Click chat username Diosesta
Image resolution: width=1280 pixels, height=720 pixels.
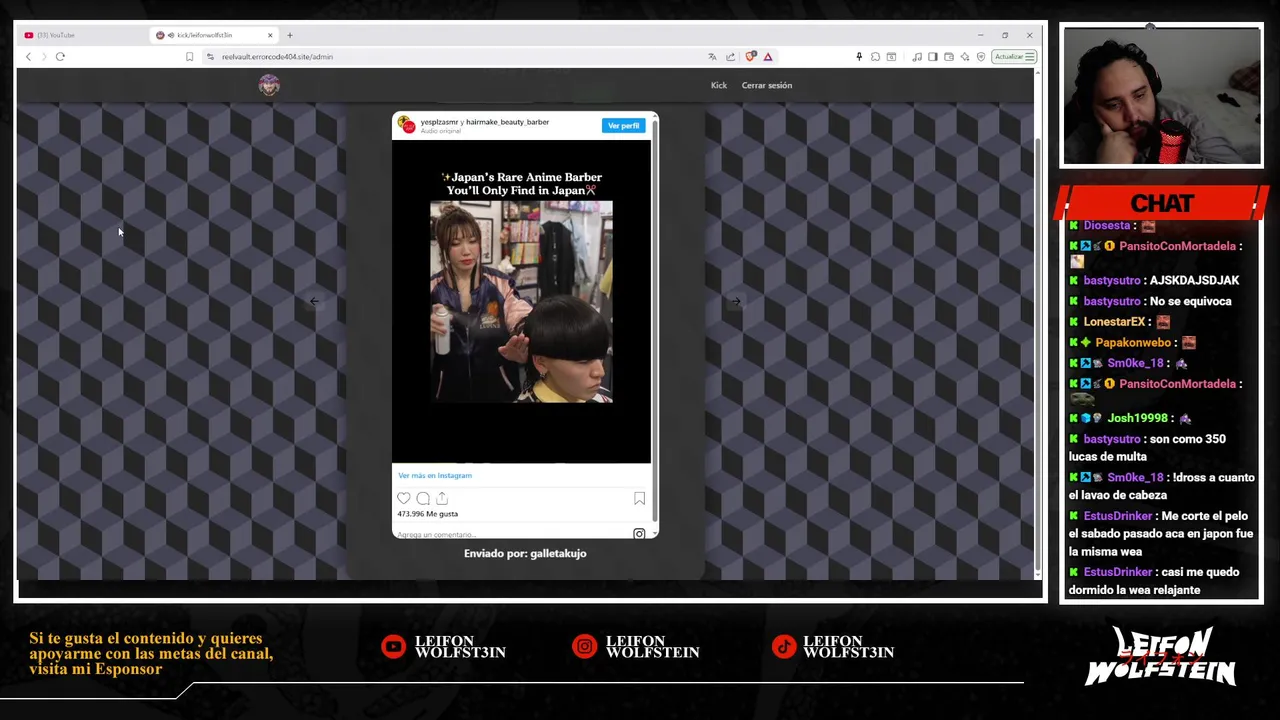coord(1106,226)
